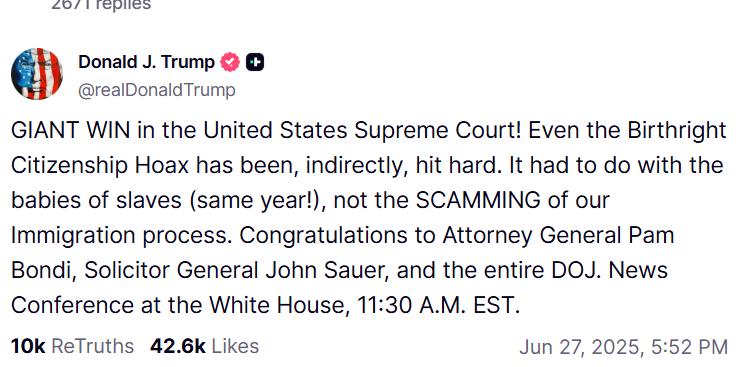This screenshot has height=367, width=746.
Task: Open Donald J. Trump display name
Action: [147, 62]
